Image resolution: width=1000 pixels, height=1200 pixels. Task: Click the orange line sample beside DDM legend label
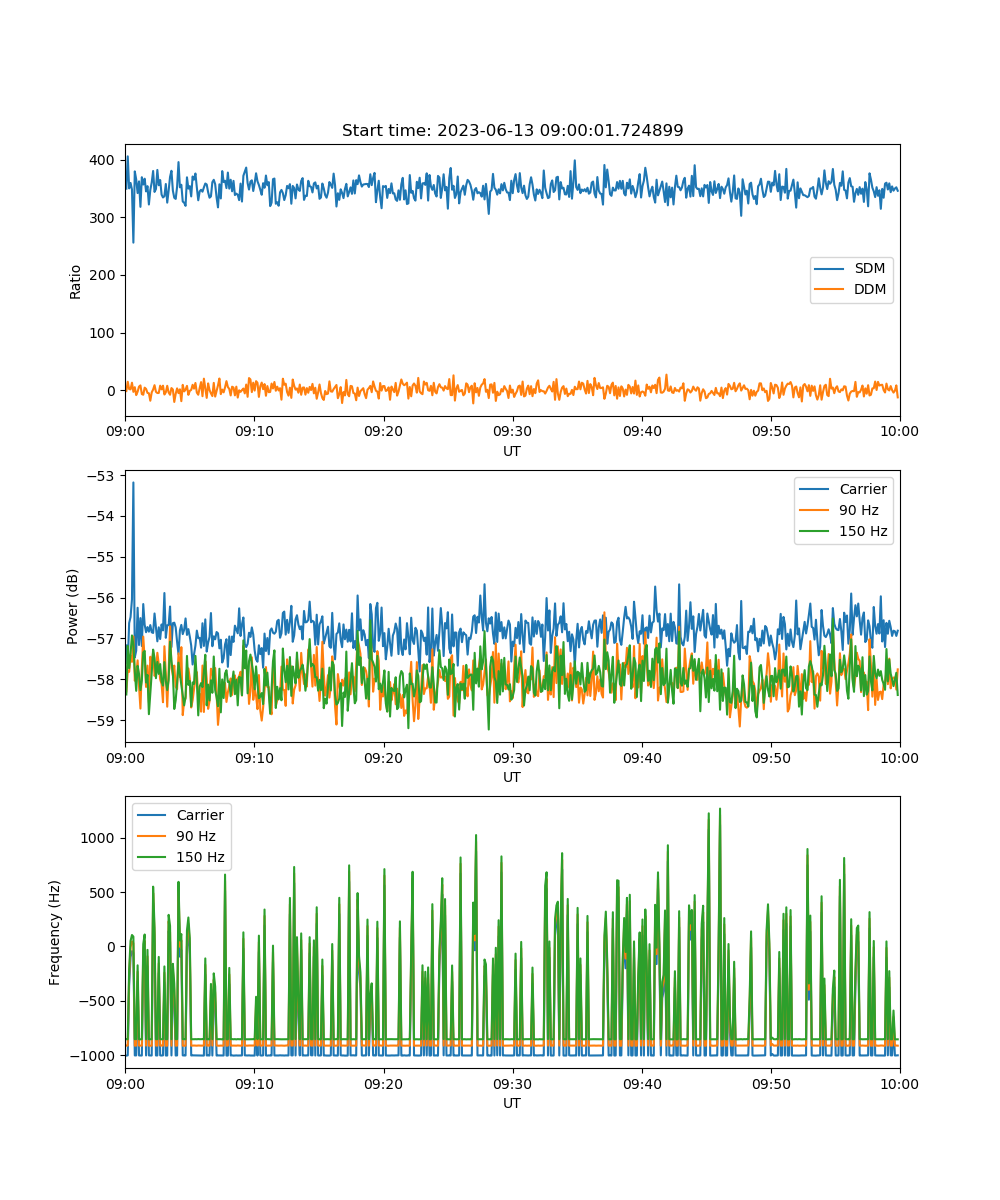[x=830, y=290]
